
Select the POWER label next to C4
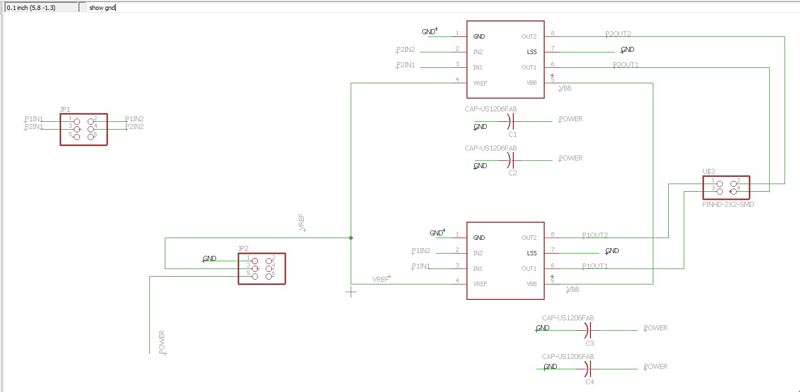[x=656, y=366]
